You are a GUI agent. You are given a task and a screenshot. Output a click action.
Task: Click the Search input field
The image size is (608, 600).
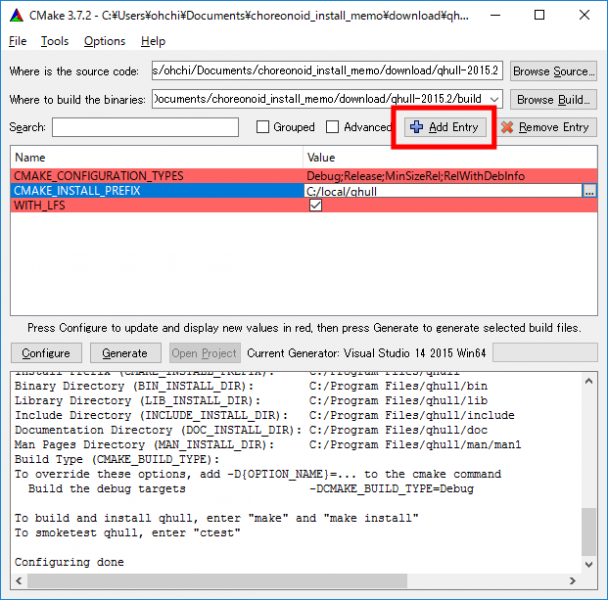tap(145, 128)
